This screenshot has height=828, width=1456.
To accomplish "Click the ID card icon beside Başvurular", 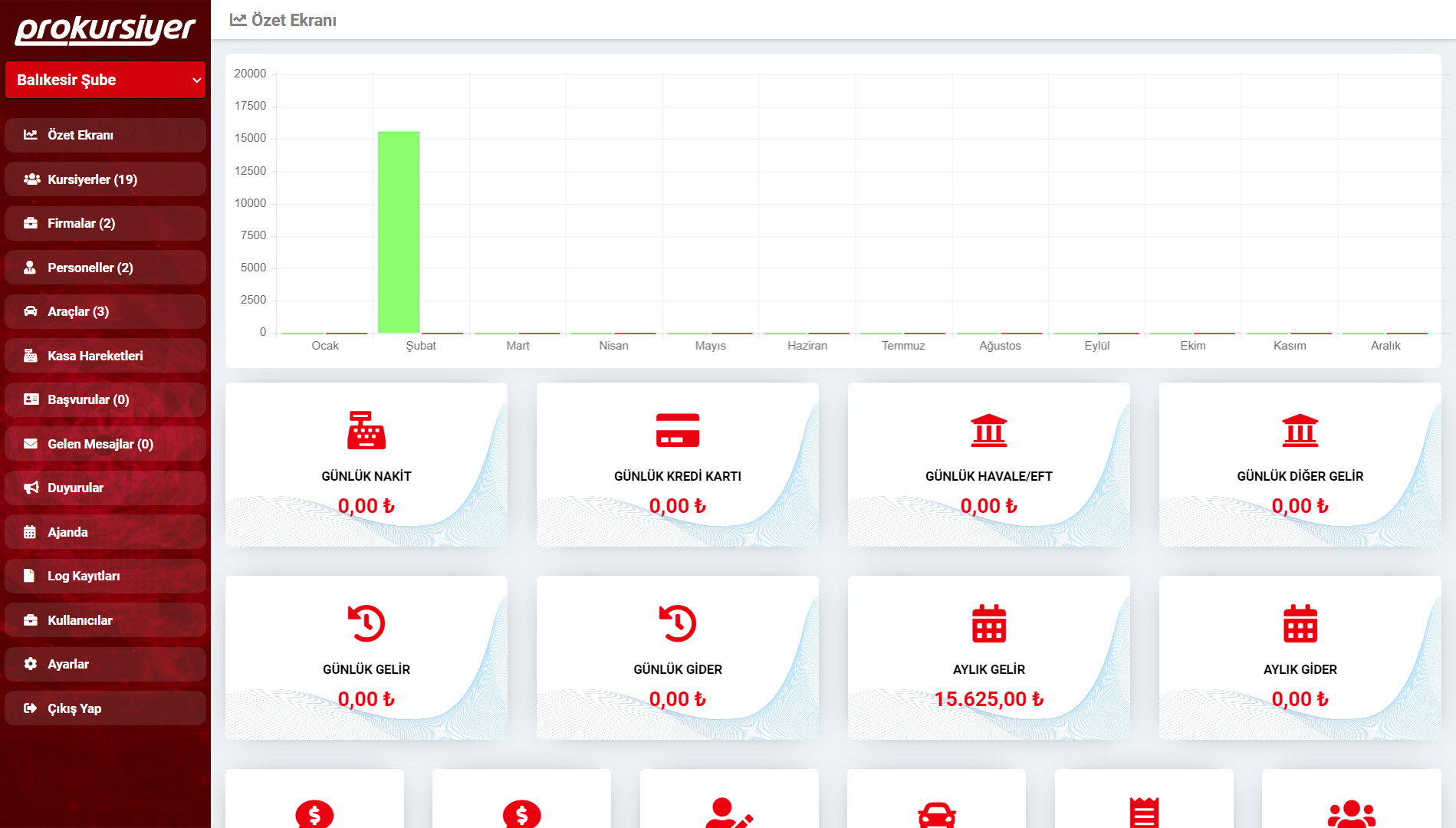I will pyautogui.click(x=31, y=399).
